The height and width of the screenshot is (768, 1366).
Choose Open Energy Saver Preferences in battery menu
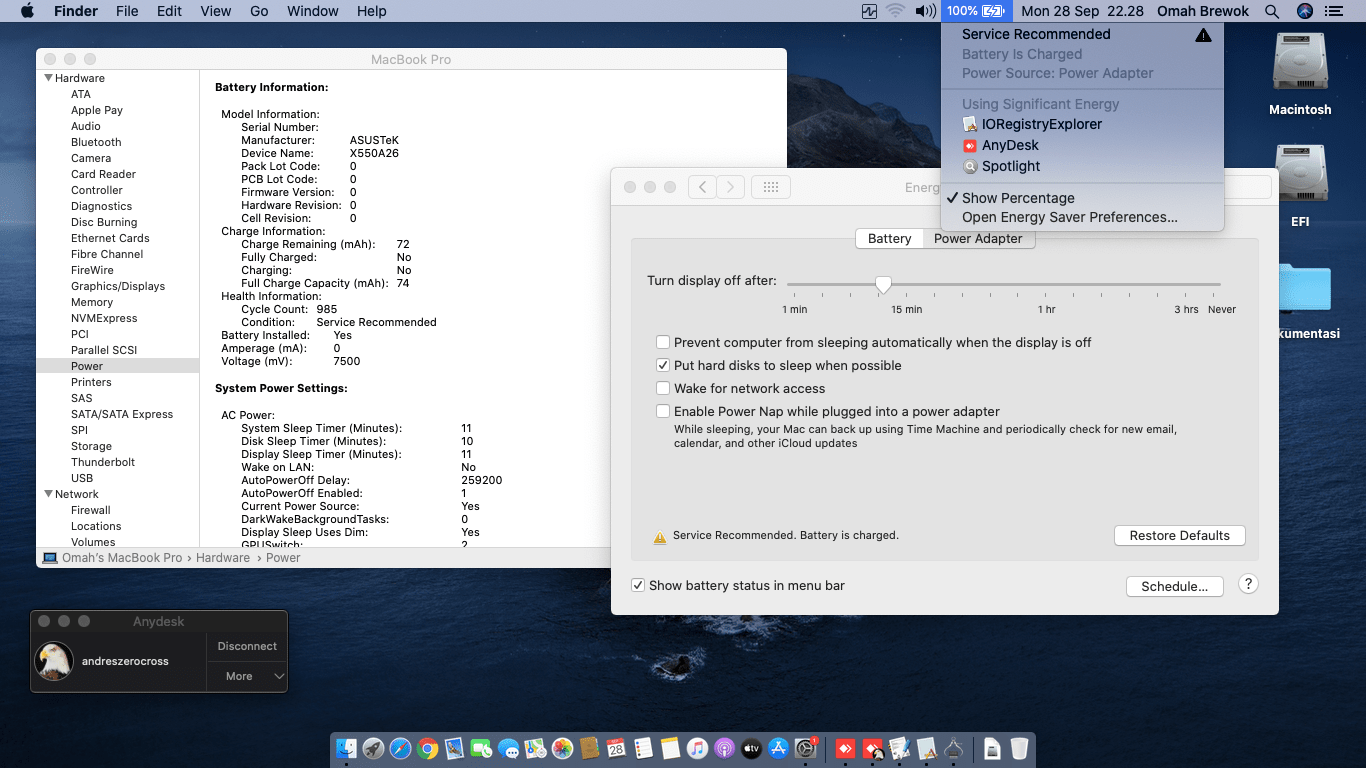1082,217
